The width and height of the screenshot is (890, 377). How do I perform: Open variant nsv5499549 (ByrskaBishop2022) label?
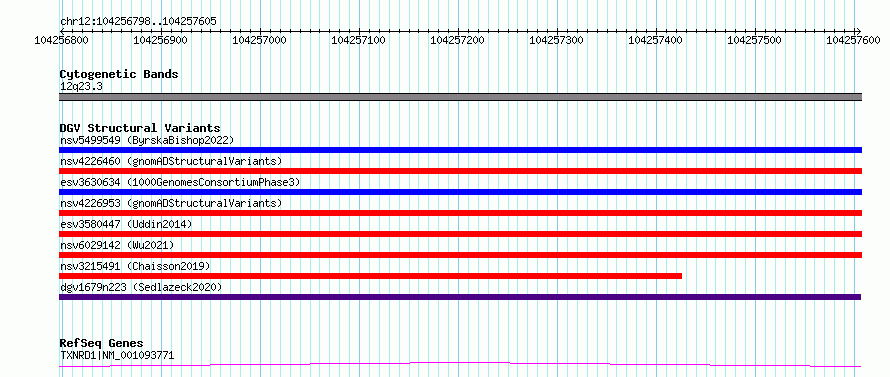[x=146, y=140]
